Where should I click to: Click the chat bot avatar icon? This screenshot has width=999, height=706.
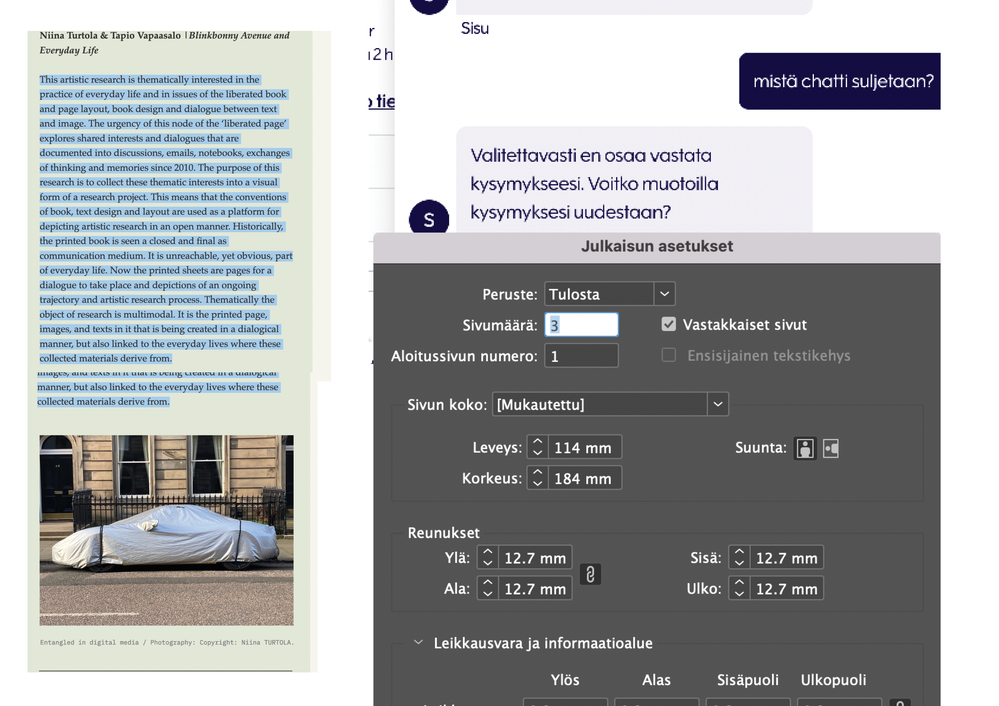click(429, 219)
